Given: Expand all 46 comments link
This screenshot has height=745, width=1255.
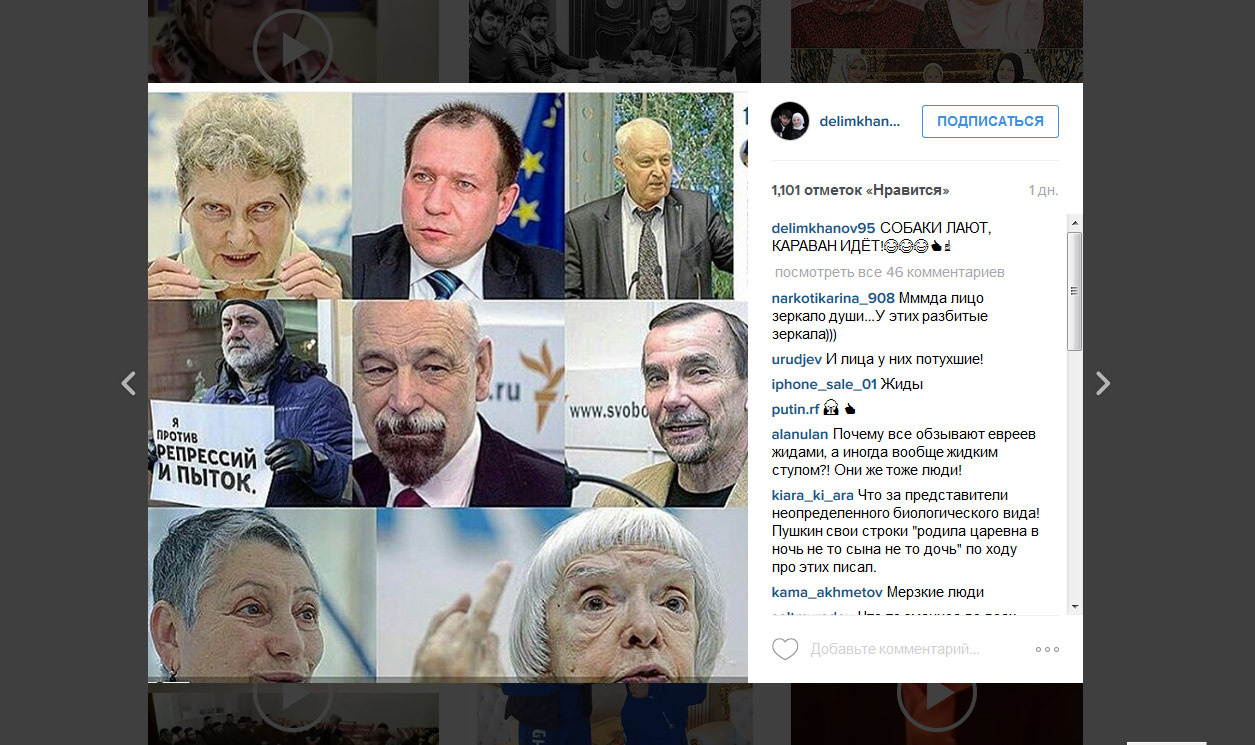Looking at the screenshot, I should [x=890, y=272].
